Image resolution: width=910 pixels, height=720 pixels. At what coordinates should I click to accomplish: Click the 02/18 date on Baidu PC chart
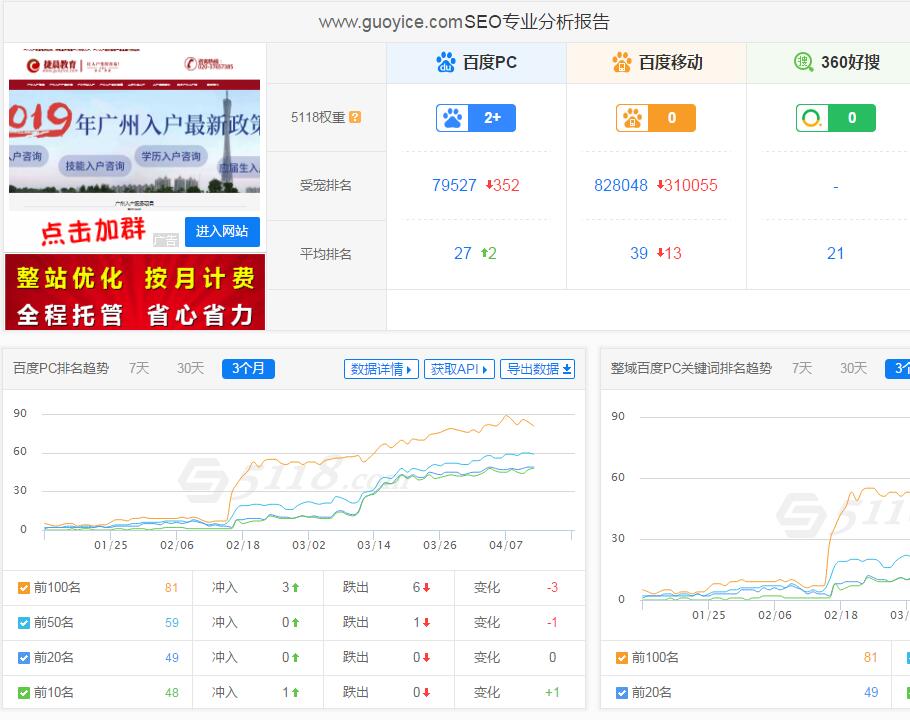[243, 545]
